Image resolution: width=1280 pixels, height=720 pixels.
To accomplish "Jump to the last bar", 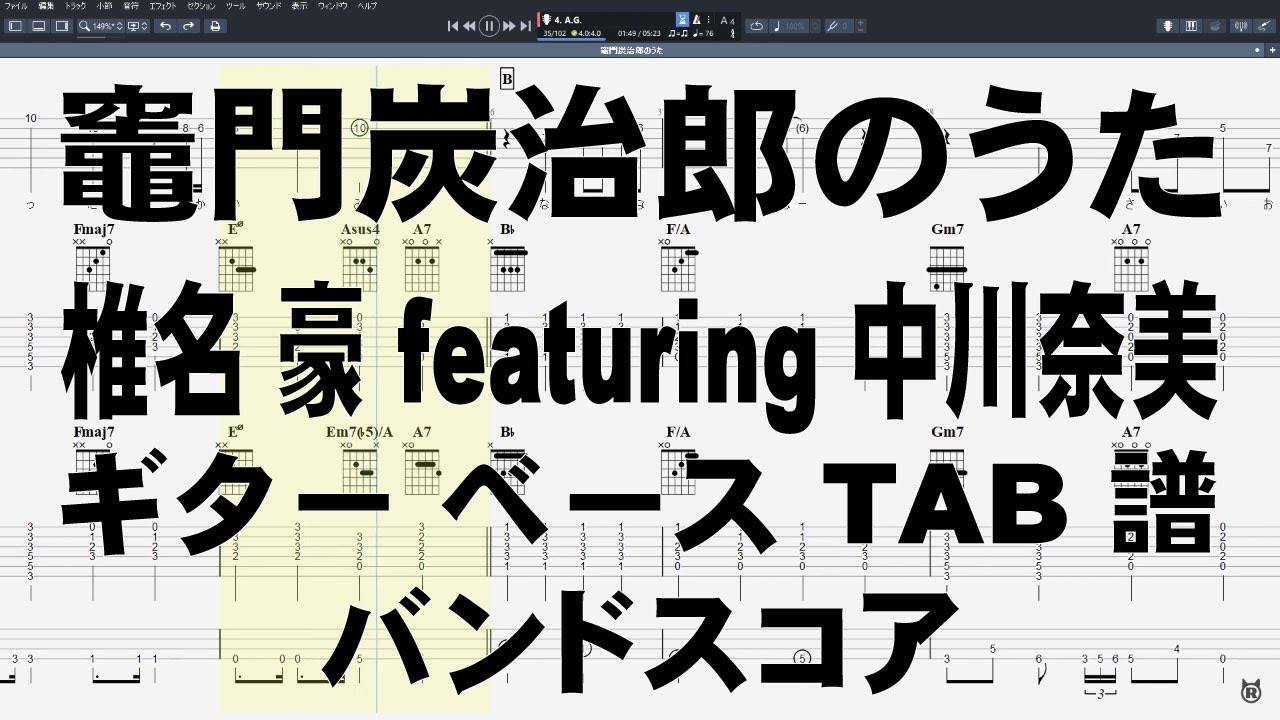I will pos(524,26).
